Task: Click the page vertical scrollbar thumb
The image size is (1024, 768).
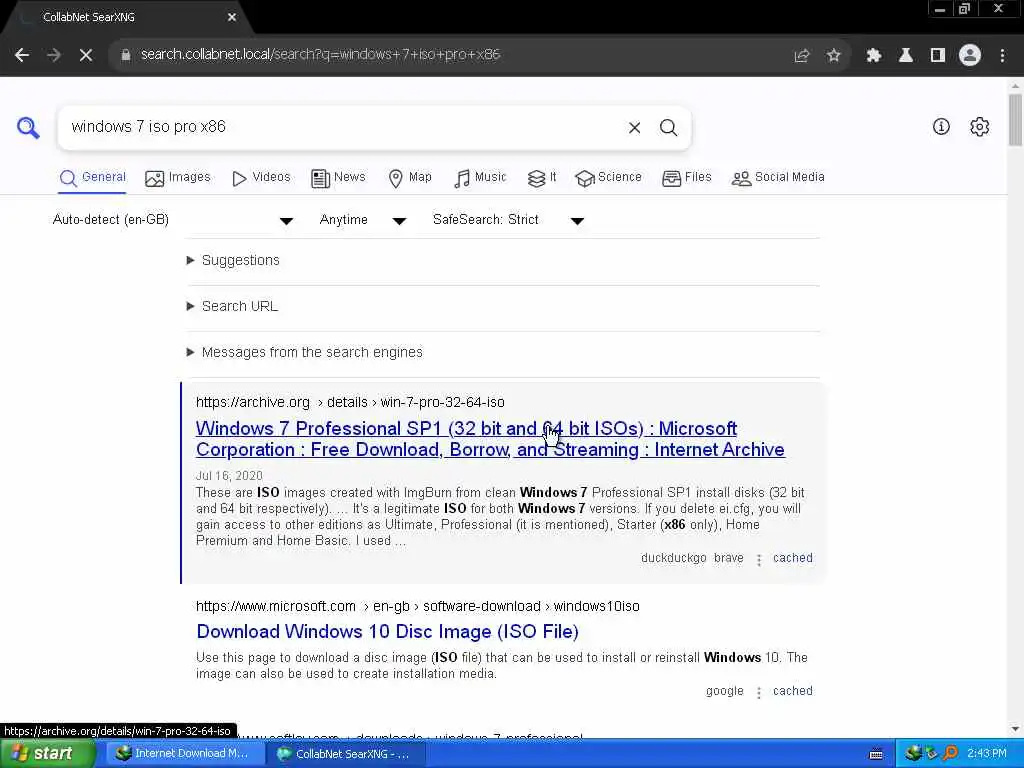Action: pyautogui.click(x=1015, y=120)
